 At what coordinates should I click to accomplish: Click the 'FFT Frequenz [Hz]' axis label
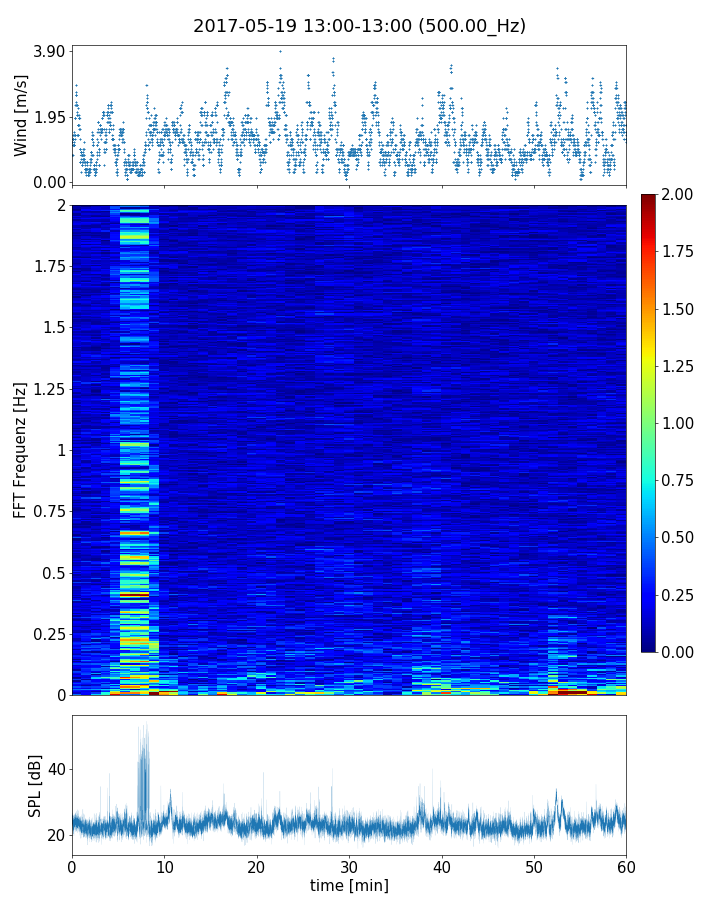(20, 449)
